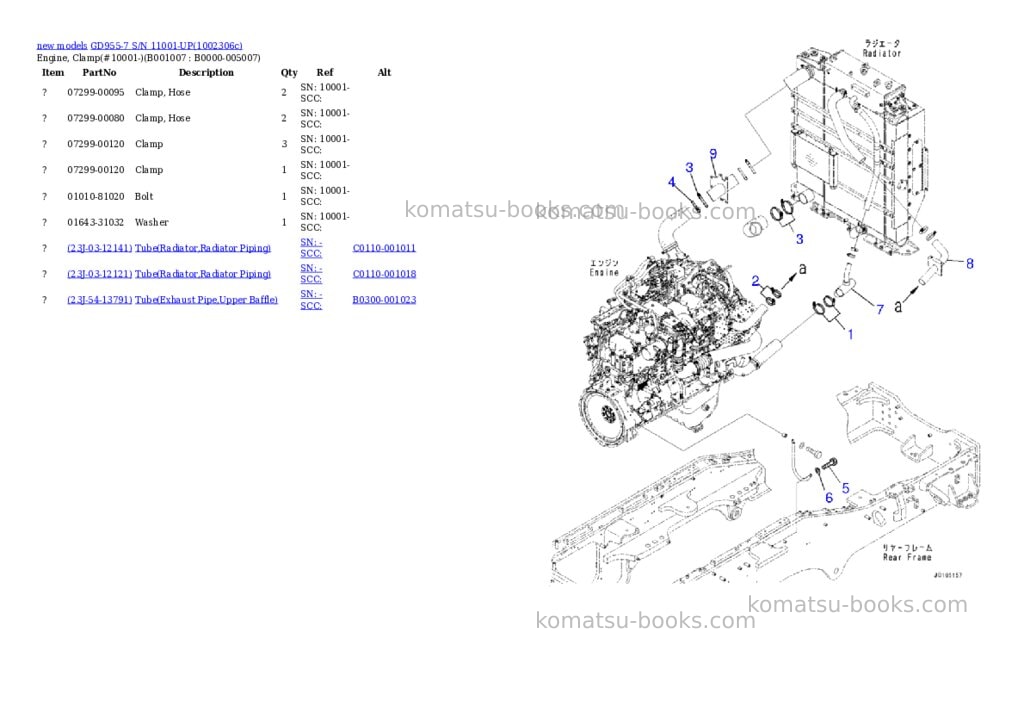The width and height of the screenshot is (1024, 725).
Task: Click callout number 2 in diagram
Action: click(x=756, y=281)
